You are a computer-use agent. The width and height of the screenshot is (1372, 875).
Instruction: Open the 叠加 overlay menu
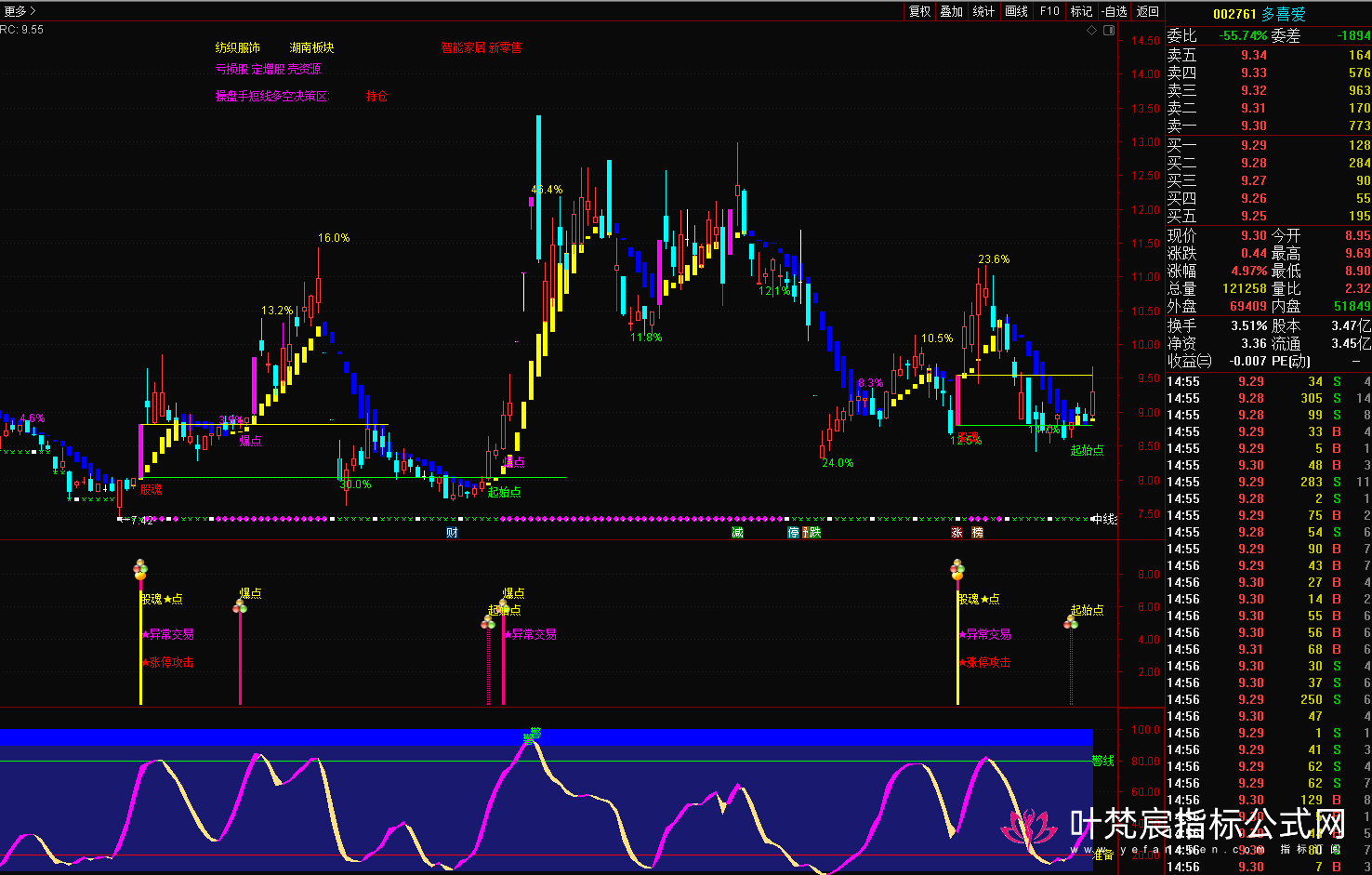pos(951,11)
